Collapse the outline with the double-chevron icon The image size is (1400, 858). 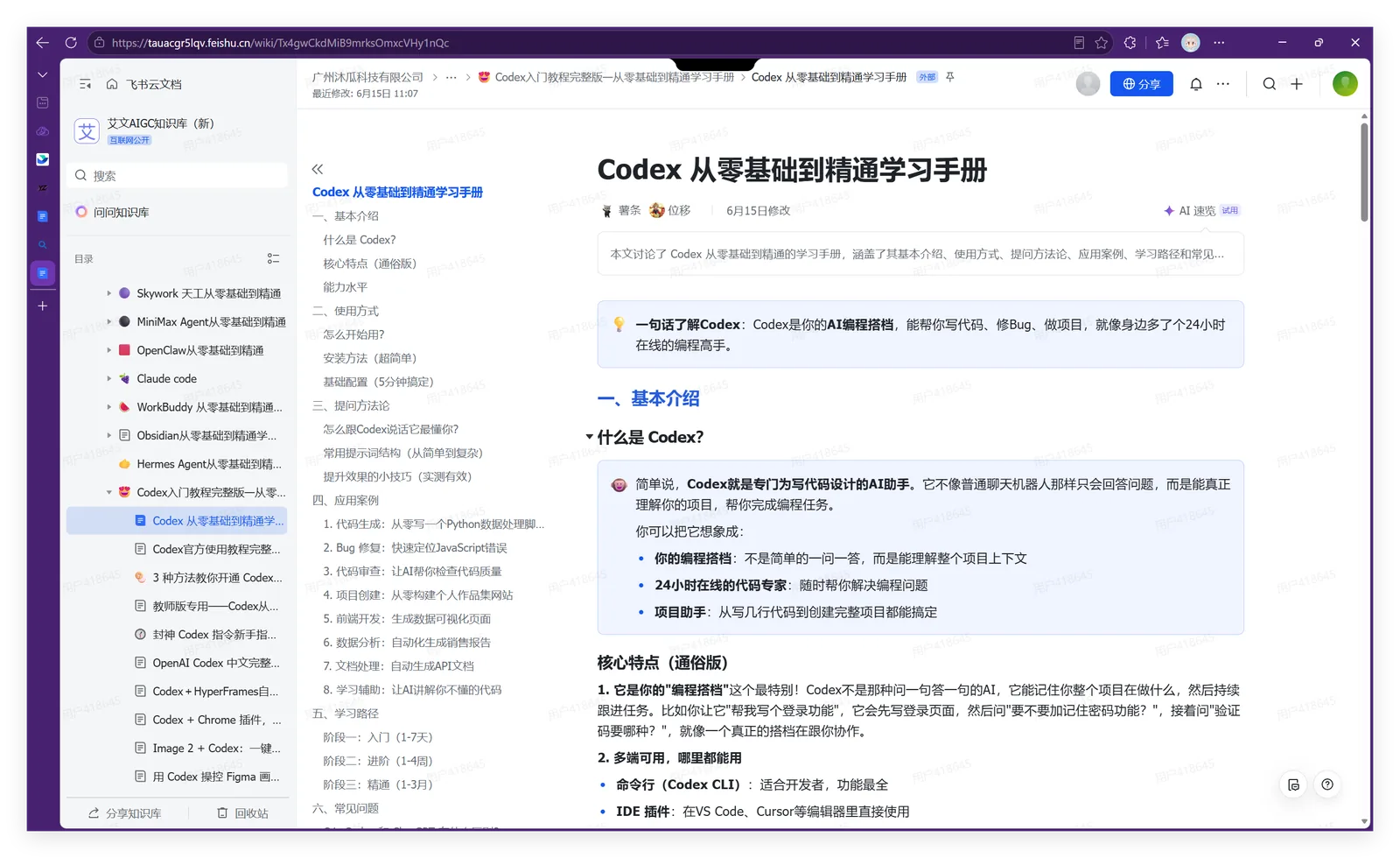(318, 169)
